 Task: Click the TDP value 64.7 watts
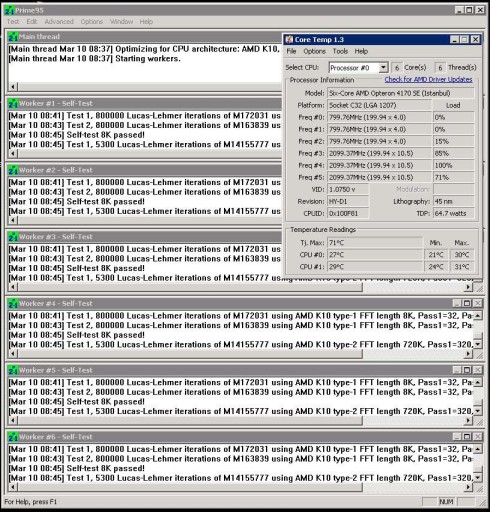pyautogui.click(x=454, y=213)
